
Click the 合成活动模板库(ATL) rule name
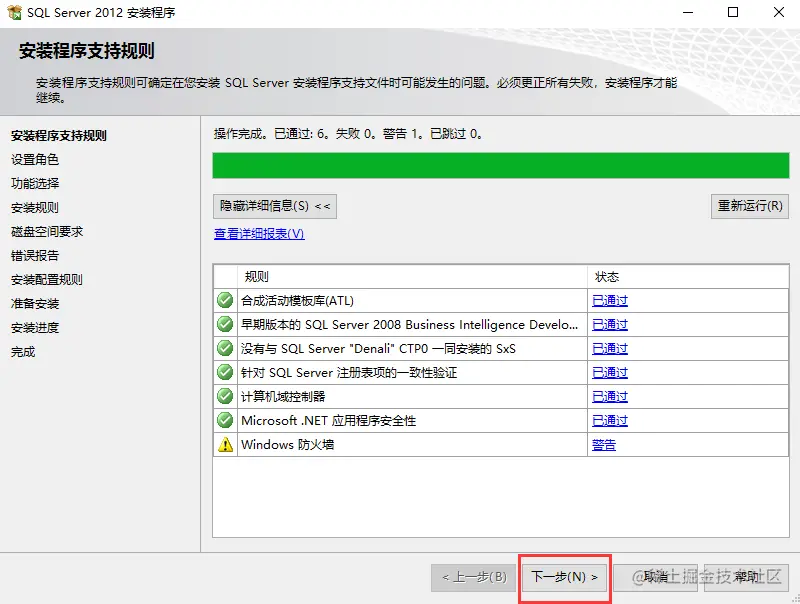pos(297,300)
